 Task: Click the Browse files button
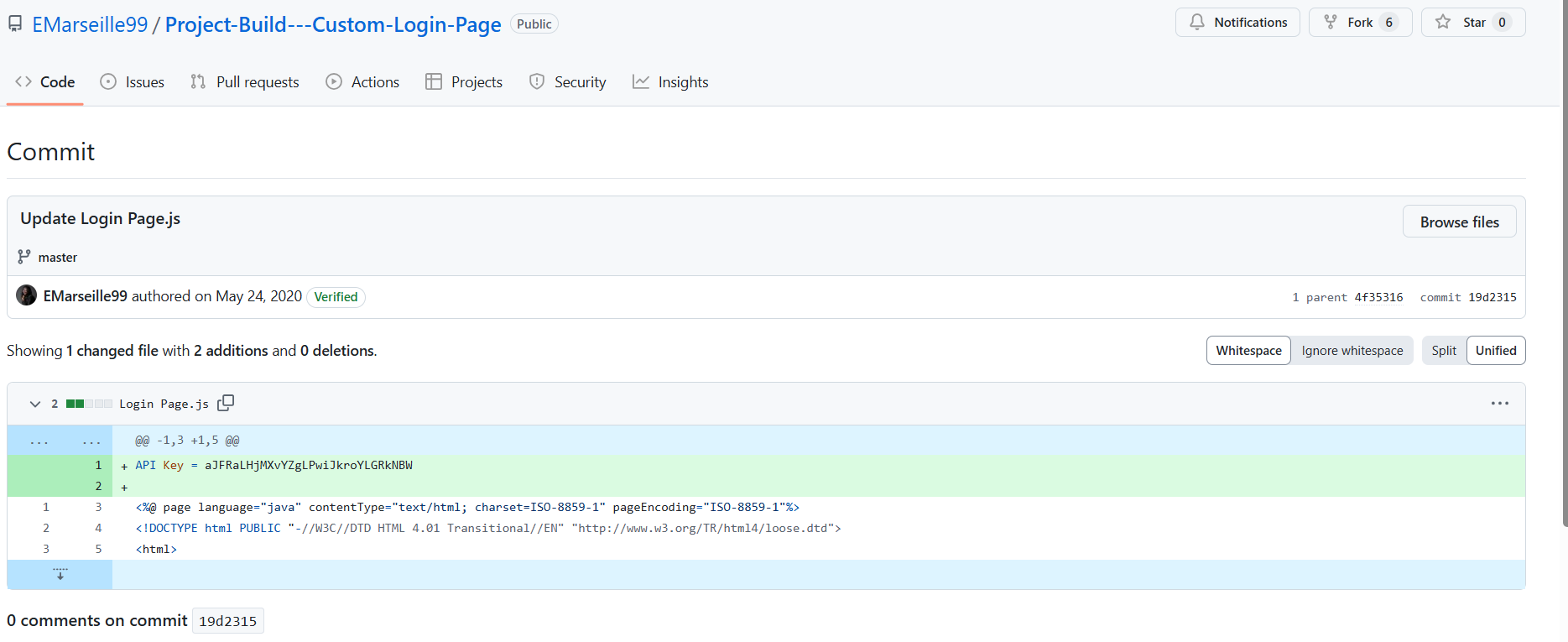tap(1459, 222)
